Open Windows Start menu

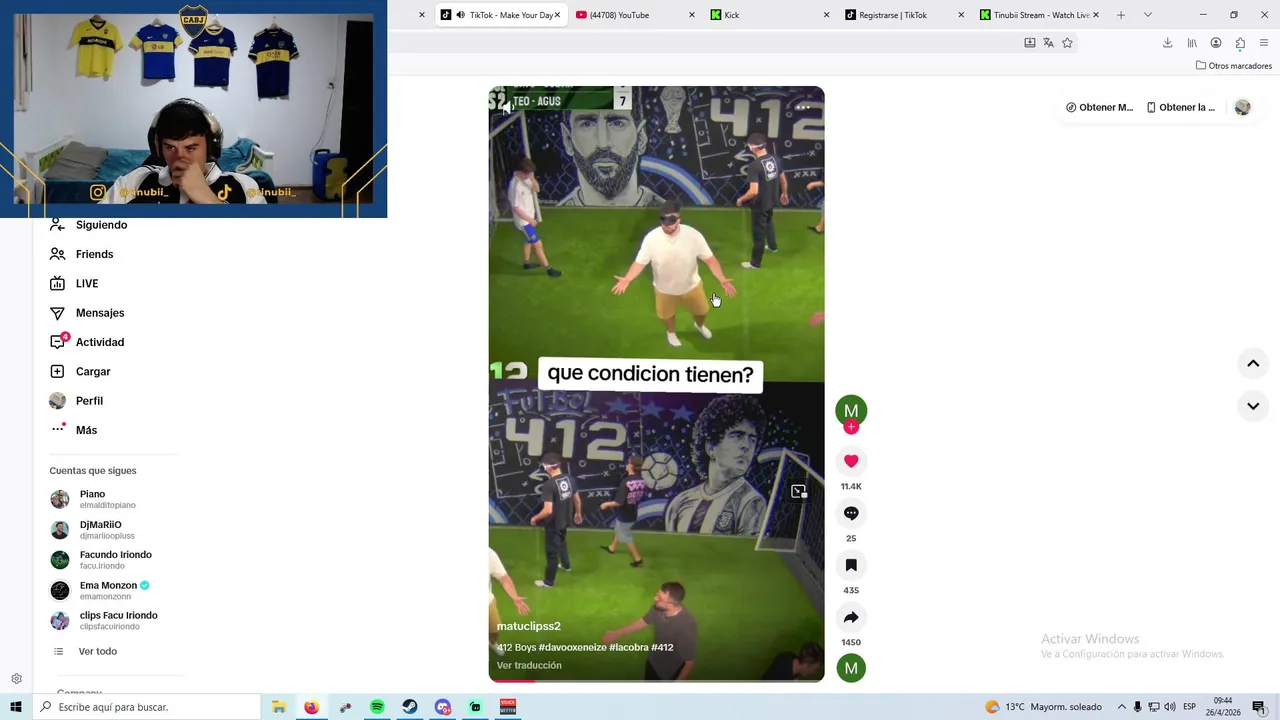pos(16,707)
